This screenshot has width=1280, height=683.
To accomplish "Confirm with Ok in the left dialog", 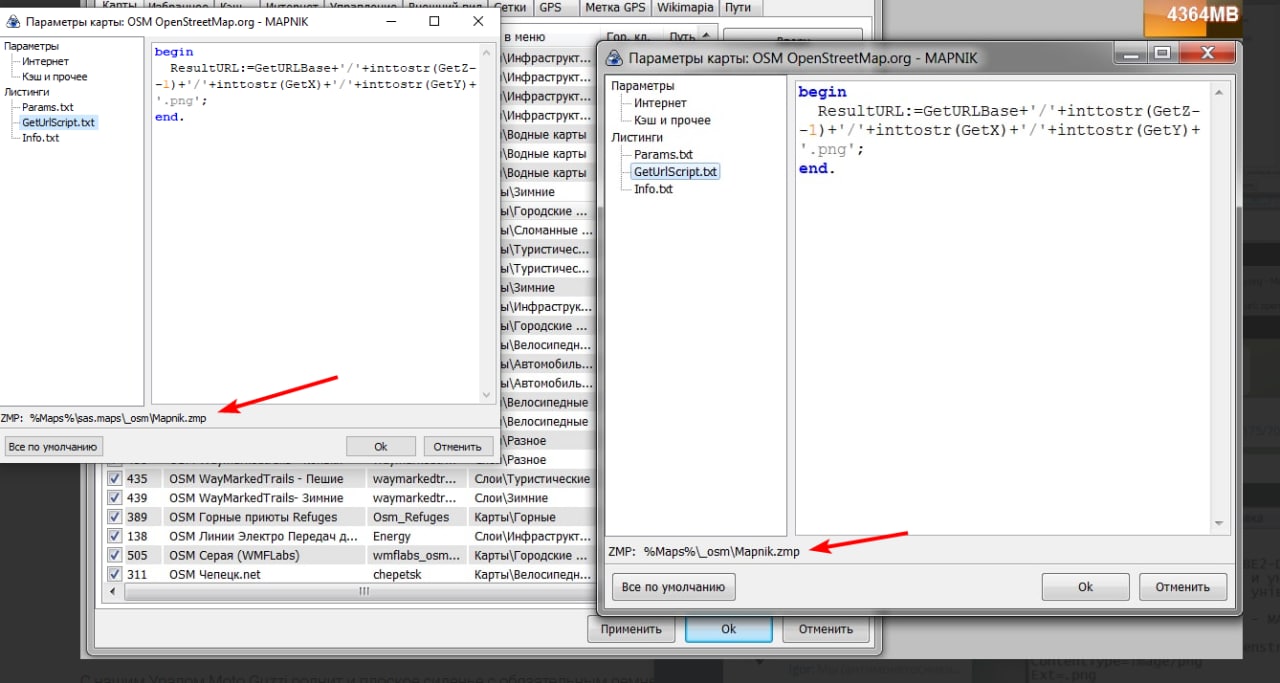I will 380,446.
